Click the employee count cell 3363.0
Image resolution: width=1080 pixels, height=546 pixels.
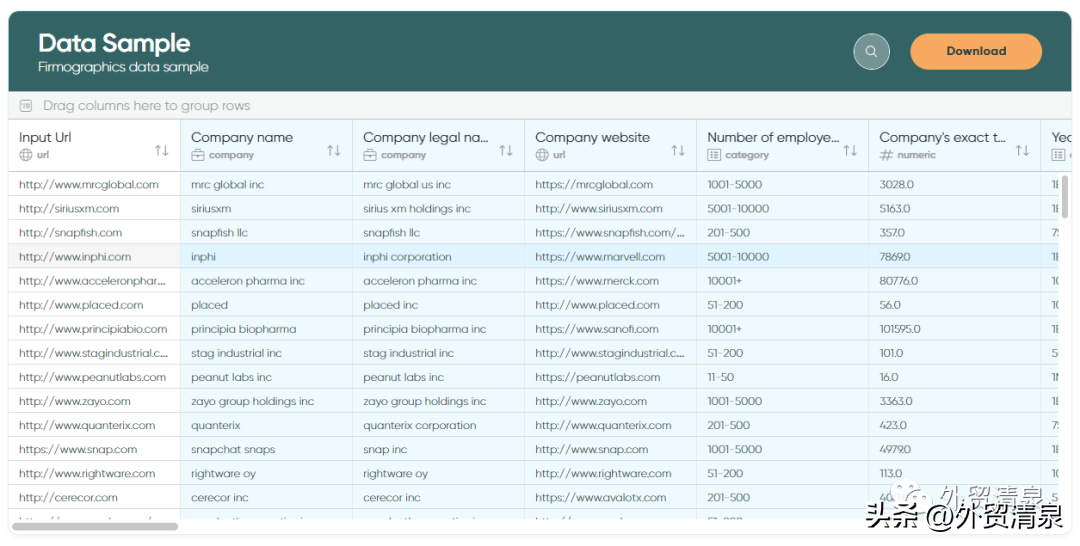tap(955, 401)
